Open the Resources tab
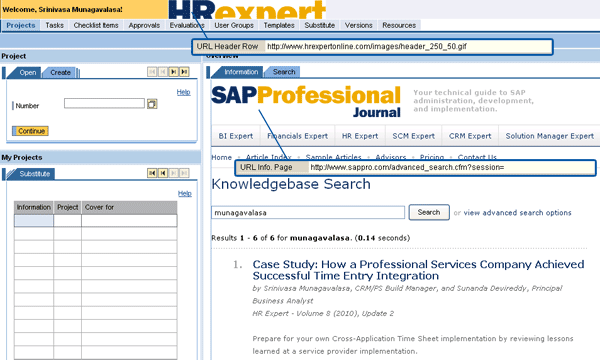Image resolution: width=600 pixels, height=360 pixels. pos(399,25)
